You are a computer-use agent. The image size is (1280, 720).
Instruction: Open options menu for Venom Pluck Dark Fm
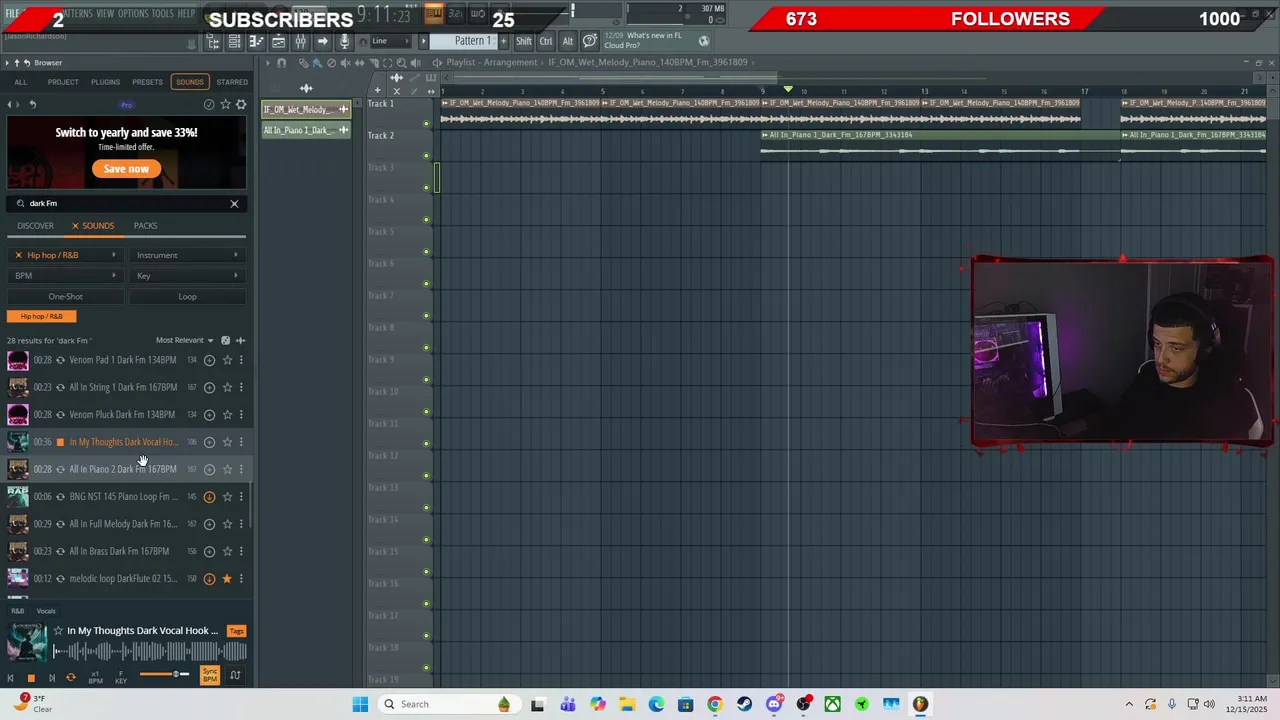pos(240,415)
